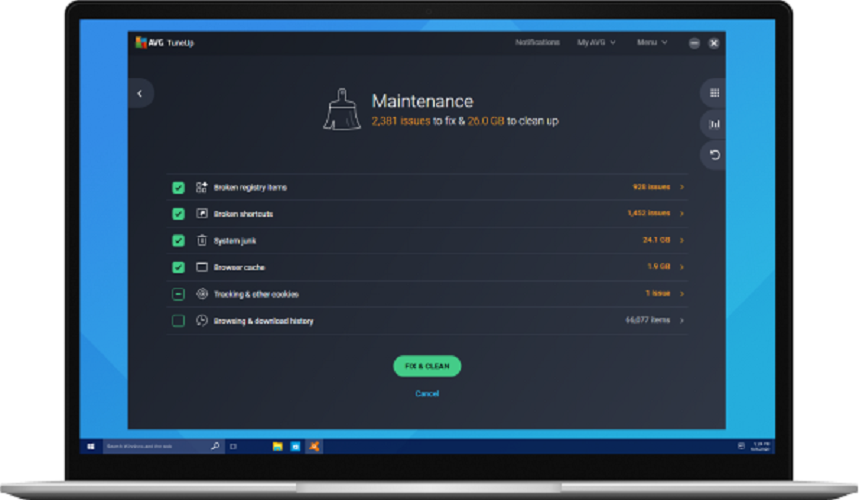The image size is (859, 500).
Task: Open File Explorer from the taskbar
Action: 278,446
